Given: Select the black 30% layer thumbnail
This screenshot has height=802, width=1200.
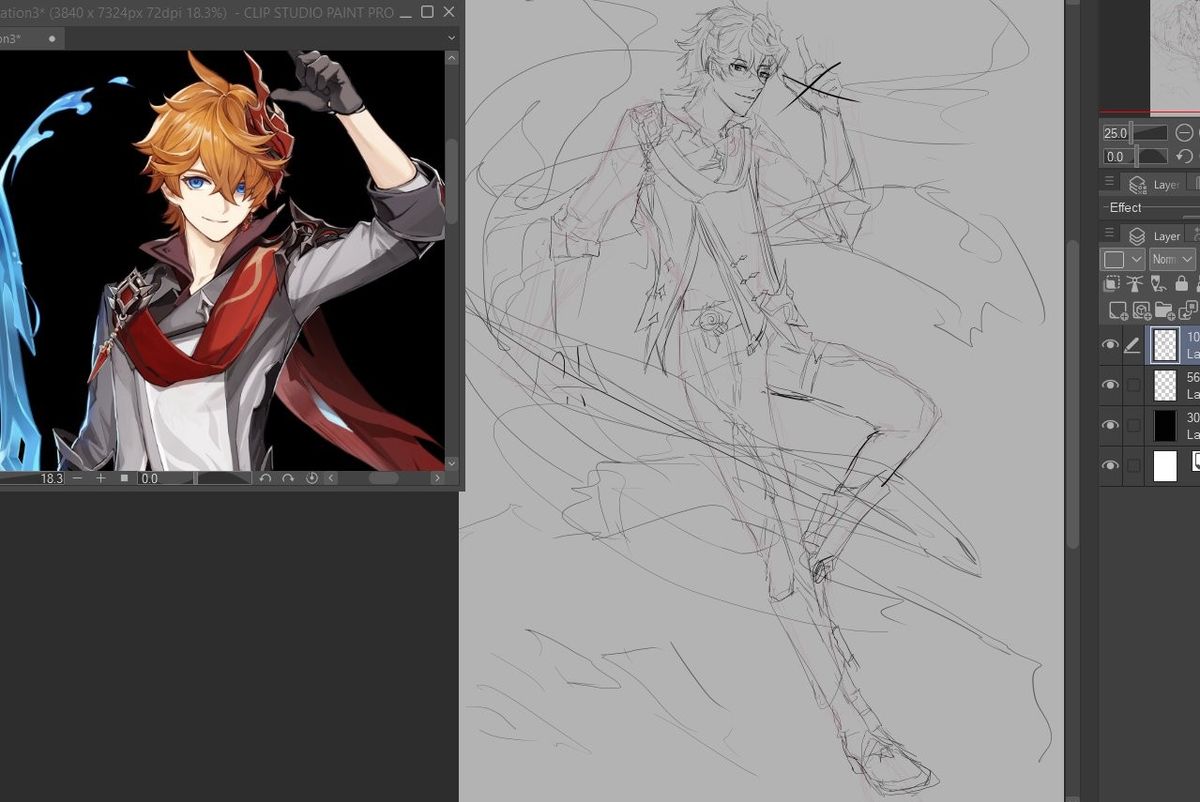Looking at the screenshot, I should pyautogui.click(x=1165, y=425).
